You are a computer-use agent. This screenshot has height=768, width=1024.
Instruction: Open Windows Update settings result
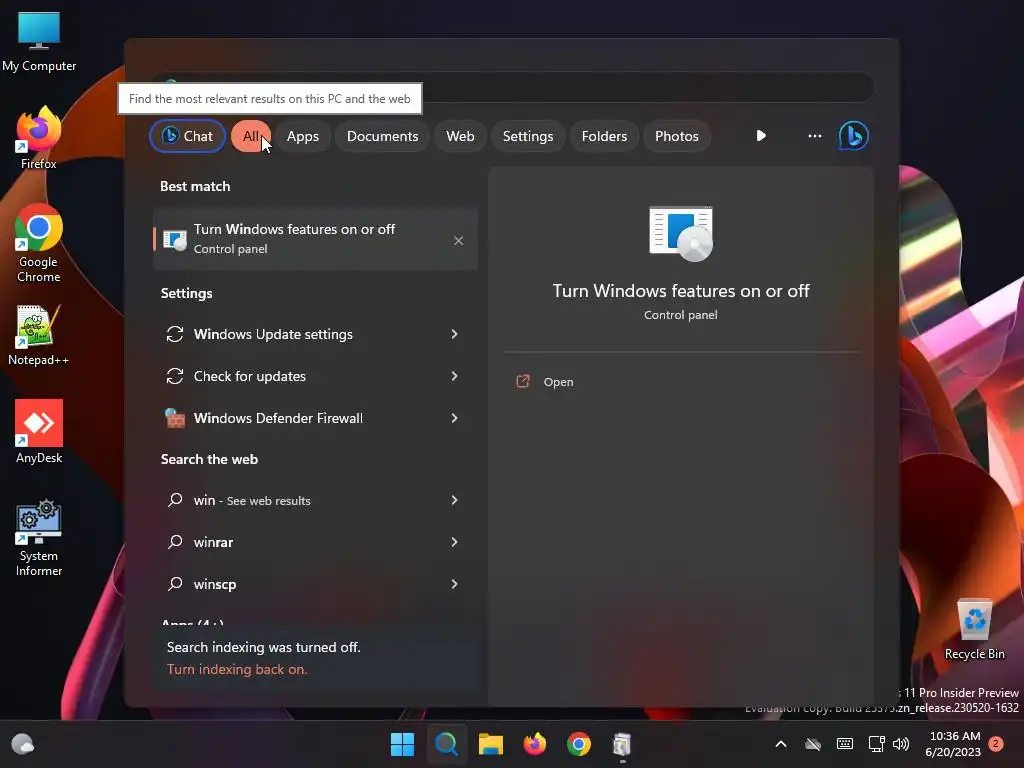(x=315, y=334)
